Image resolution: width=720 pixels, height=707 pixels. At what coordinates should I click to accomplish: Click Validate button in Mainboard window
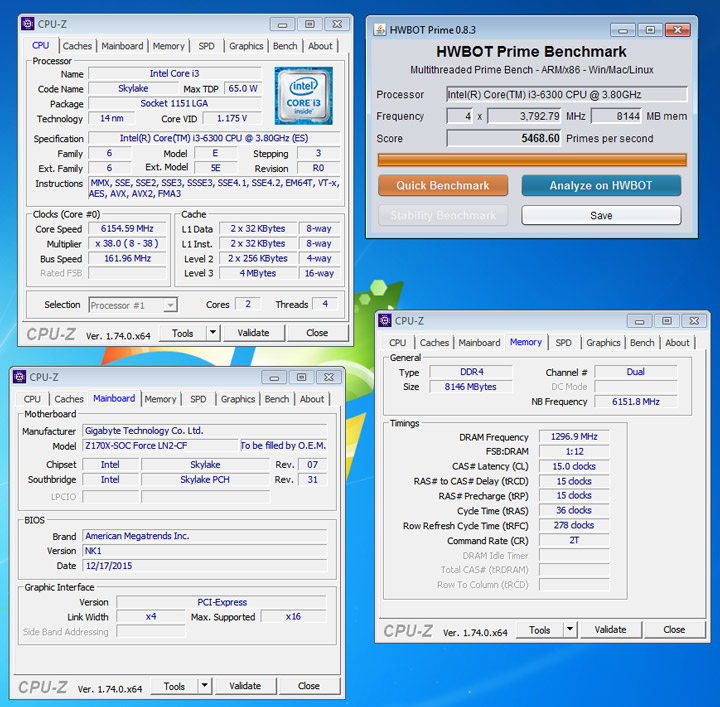[245, 685]
